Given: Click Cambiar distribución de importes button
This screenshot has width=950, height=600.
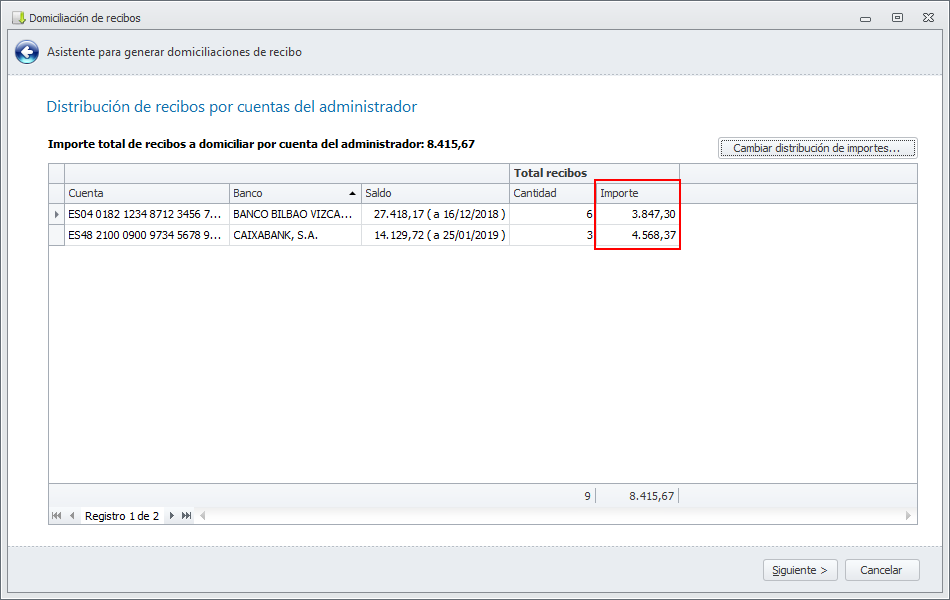Looking at the screenshot, I should [817, 148].
